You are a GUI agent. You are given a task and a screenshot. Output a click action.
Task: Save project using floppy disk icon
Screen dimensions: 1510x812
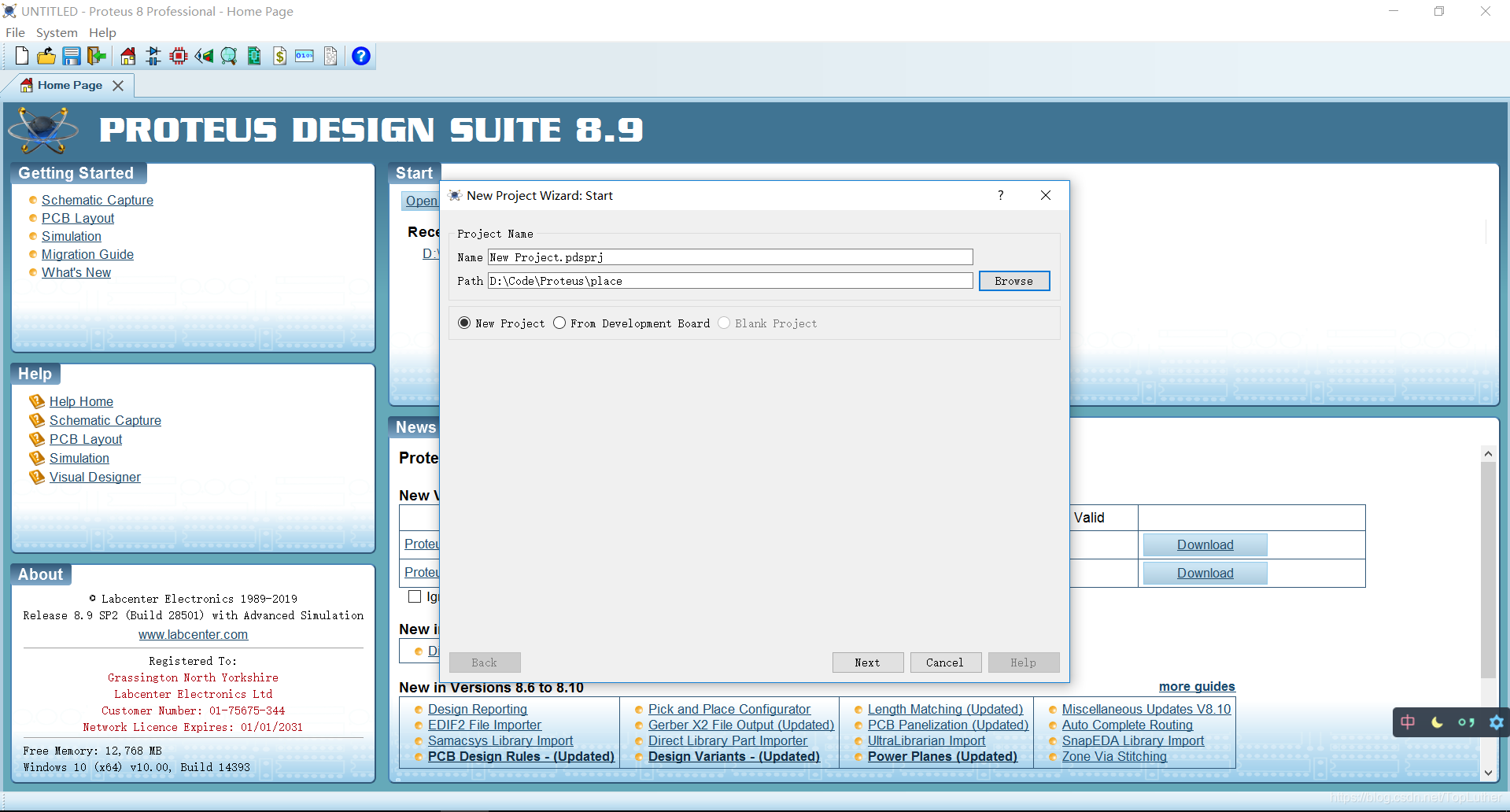coord(72,56)
